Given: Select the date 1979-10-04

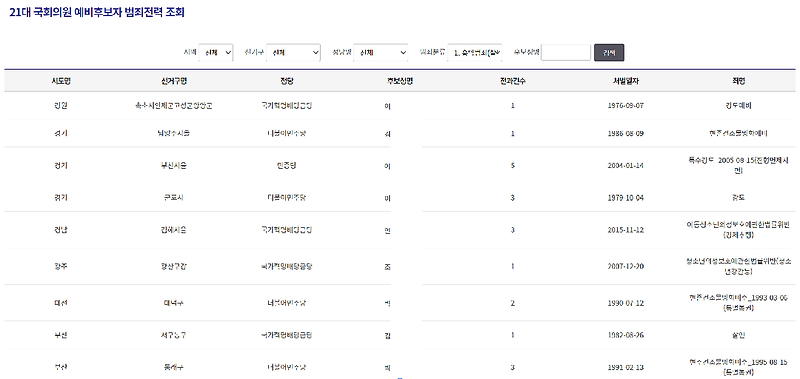Looking at the screenshot, I should coord(626,197).
